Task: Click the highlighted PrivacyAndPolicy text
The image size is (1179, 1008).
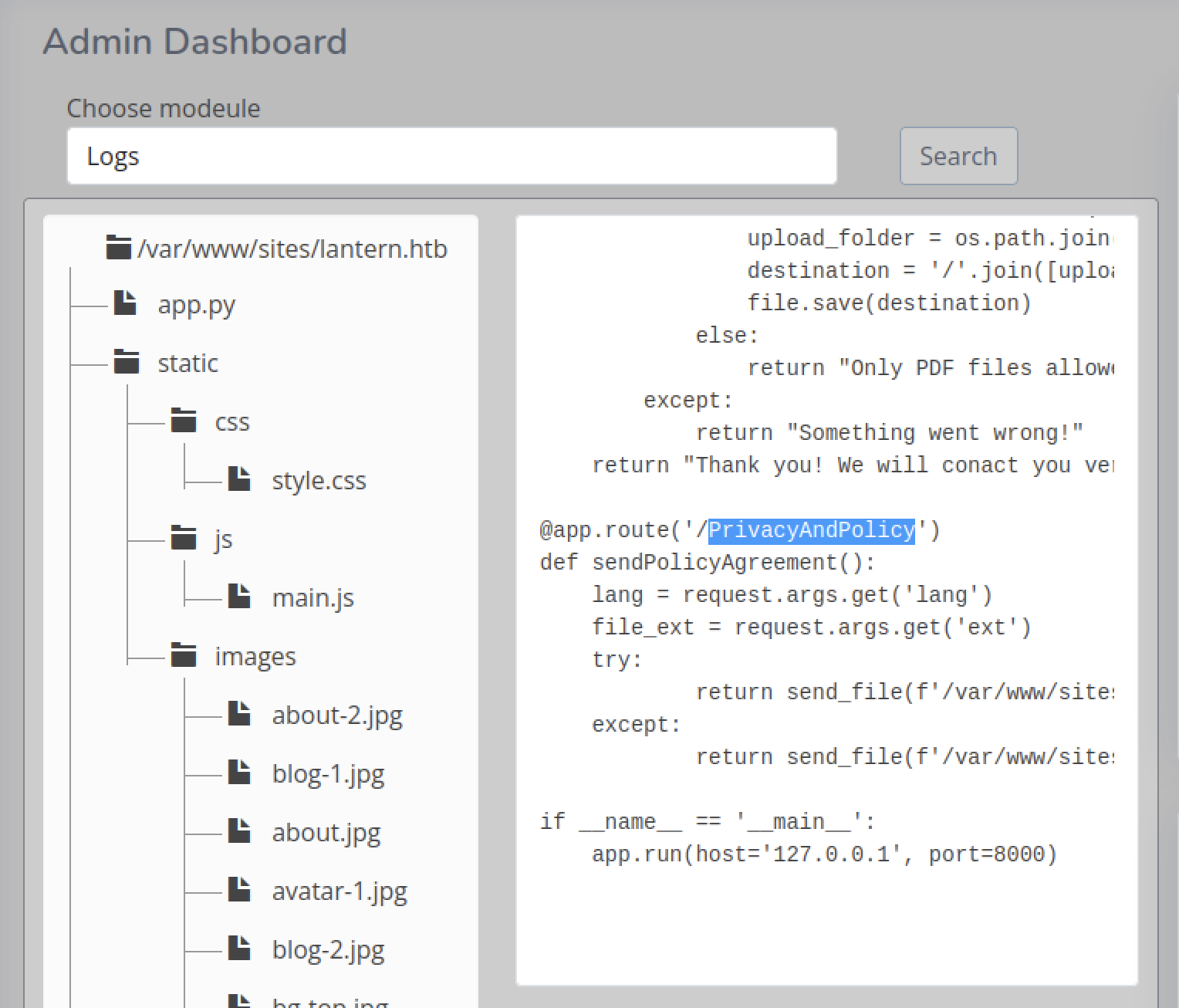Action: click(x=811, y=530)
